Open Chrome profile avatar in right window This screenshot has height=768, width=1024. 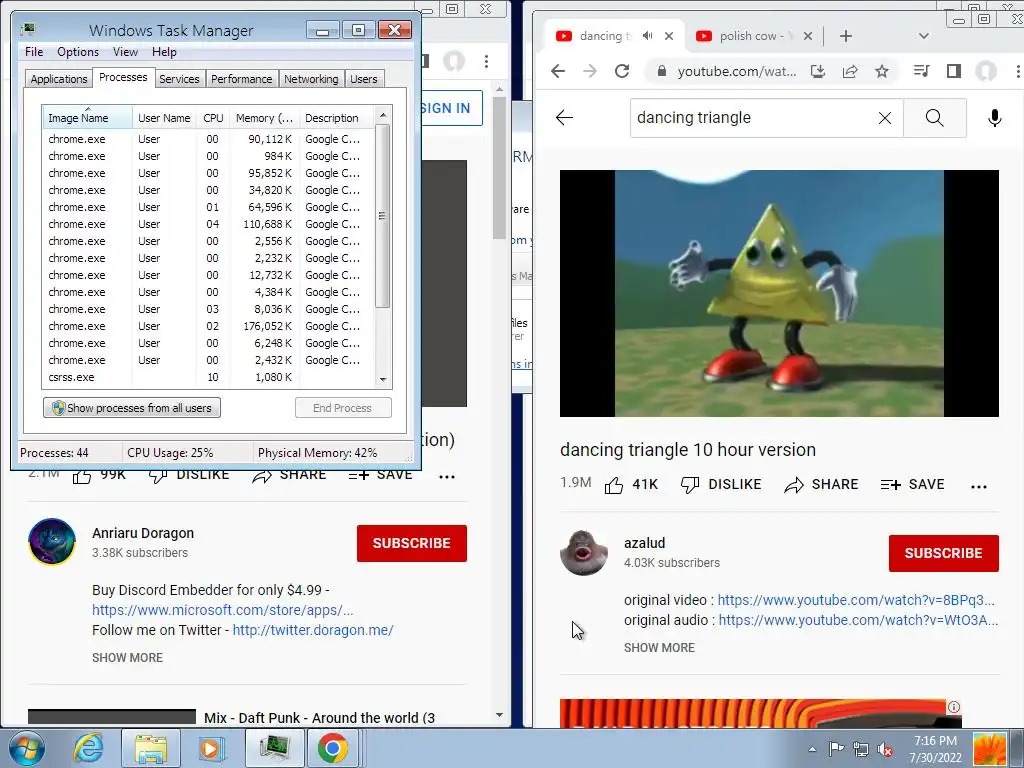click(x=985, y=71)
